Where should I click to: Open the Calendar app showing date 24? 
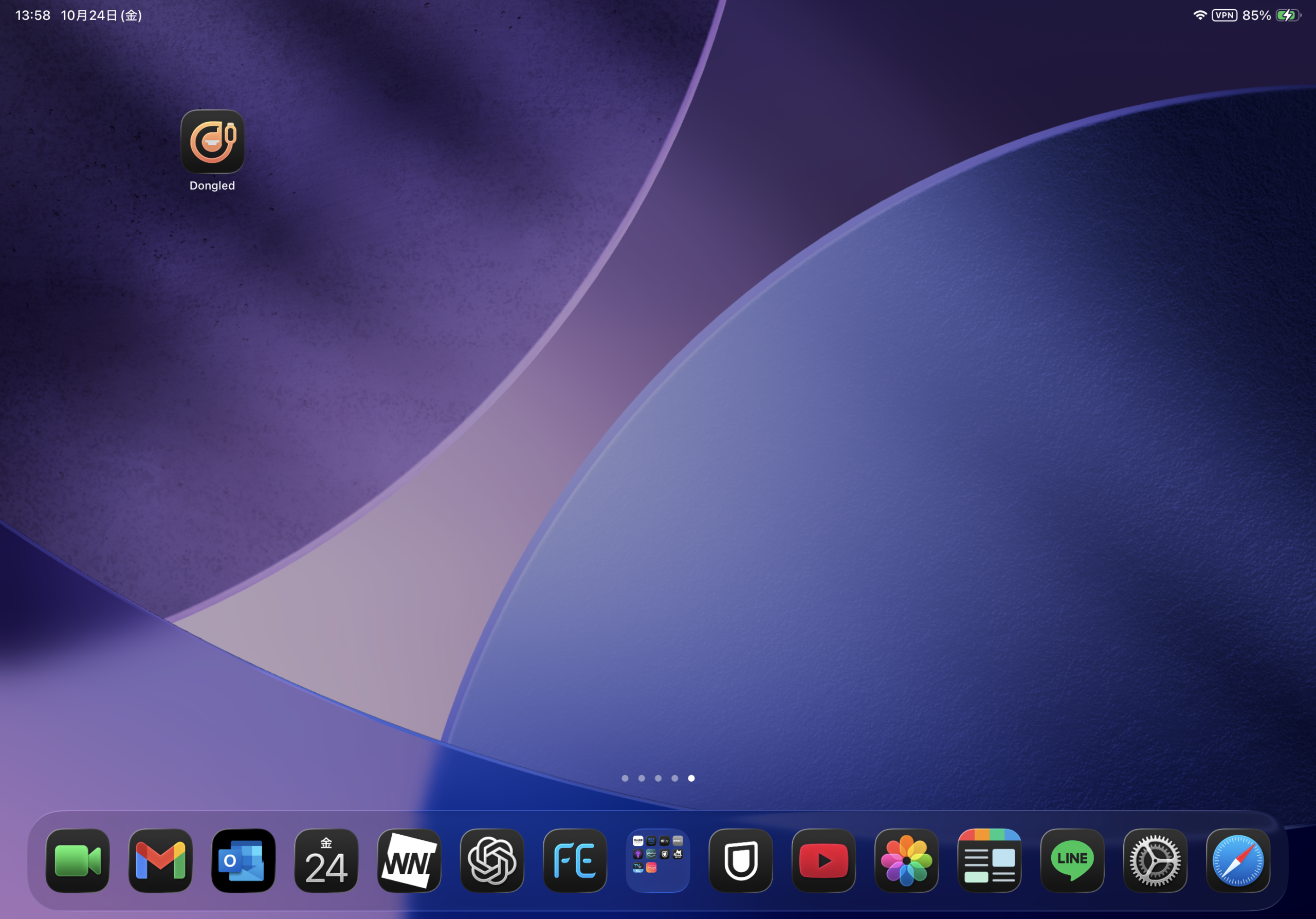coord(326,860)
